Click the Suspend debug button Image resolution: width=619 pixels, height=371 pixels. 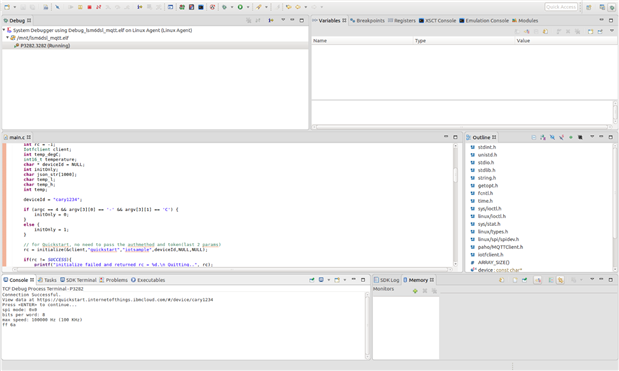coord(80,7)
